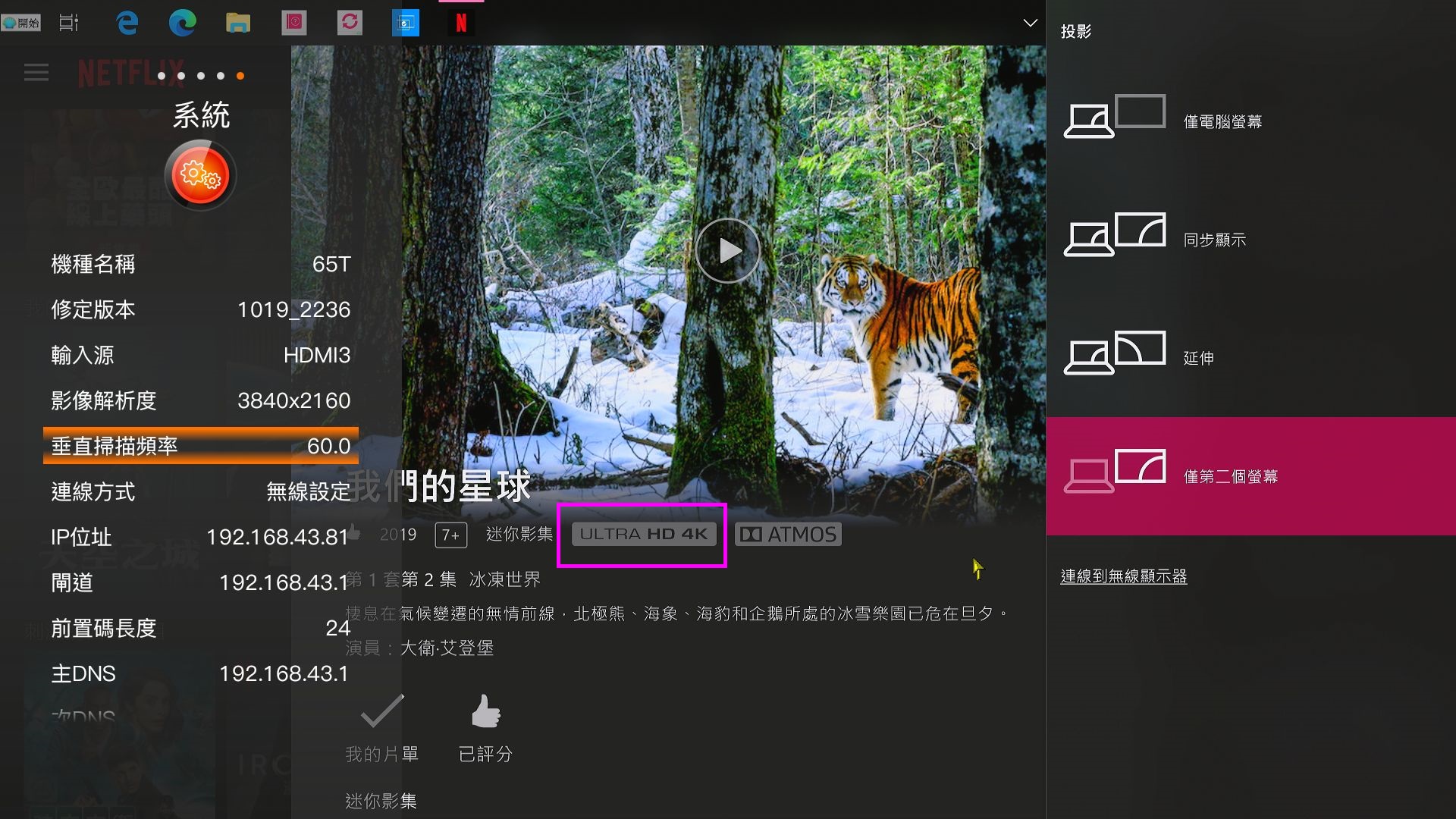The image size is (1456, 819).
Task: Select the orange active page dot
Action: coord(240,76)
